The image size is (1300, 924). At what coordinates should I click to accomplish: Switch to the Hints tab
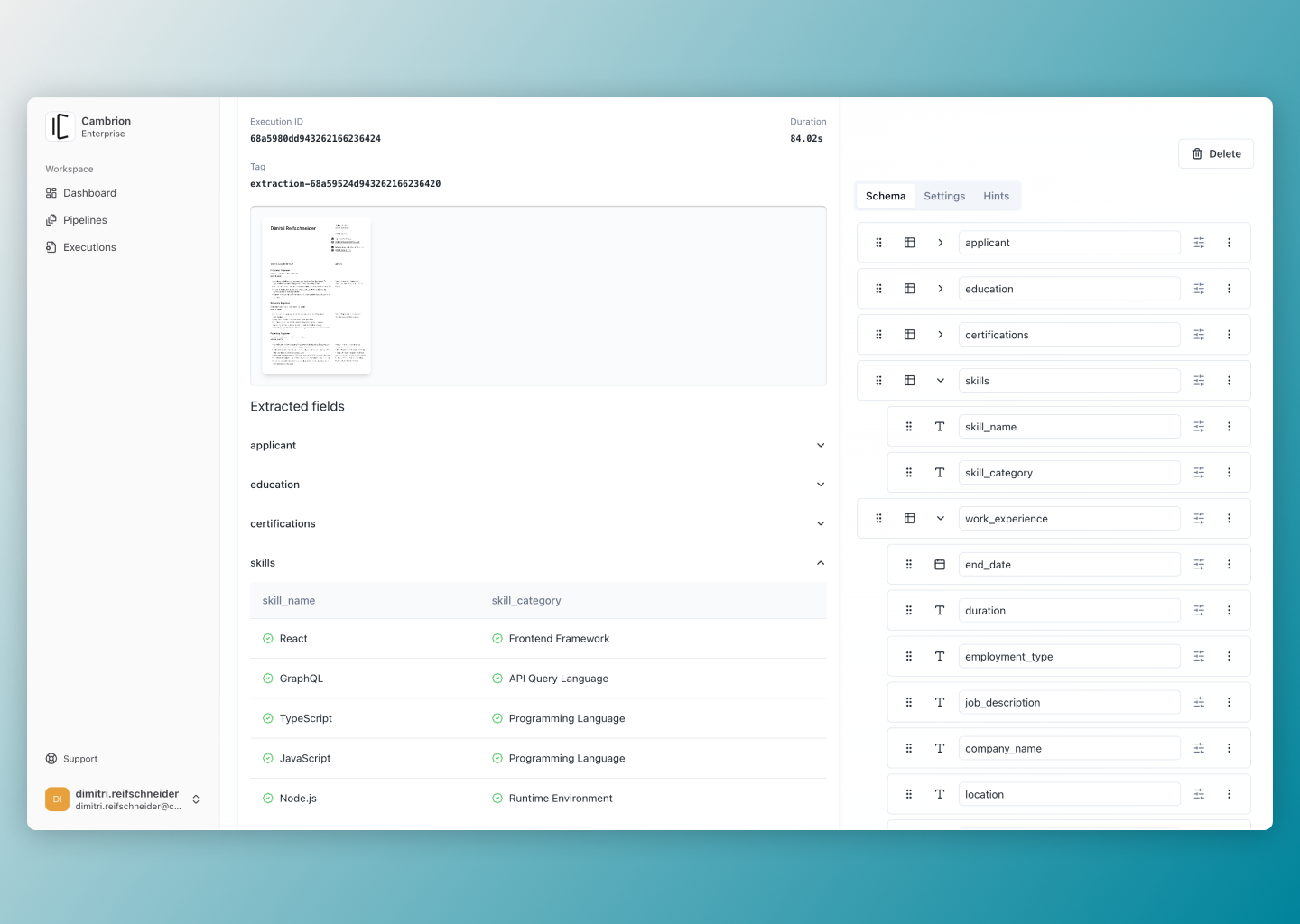[996, 196]
